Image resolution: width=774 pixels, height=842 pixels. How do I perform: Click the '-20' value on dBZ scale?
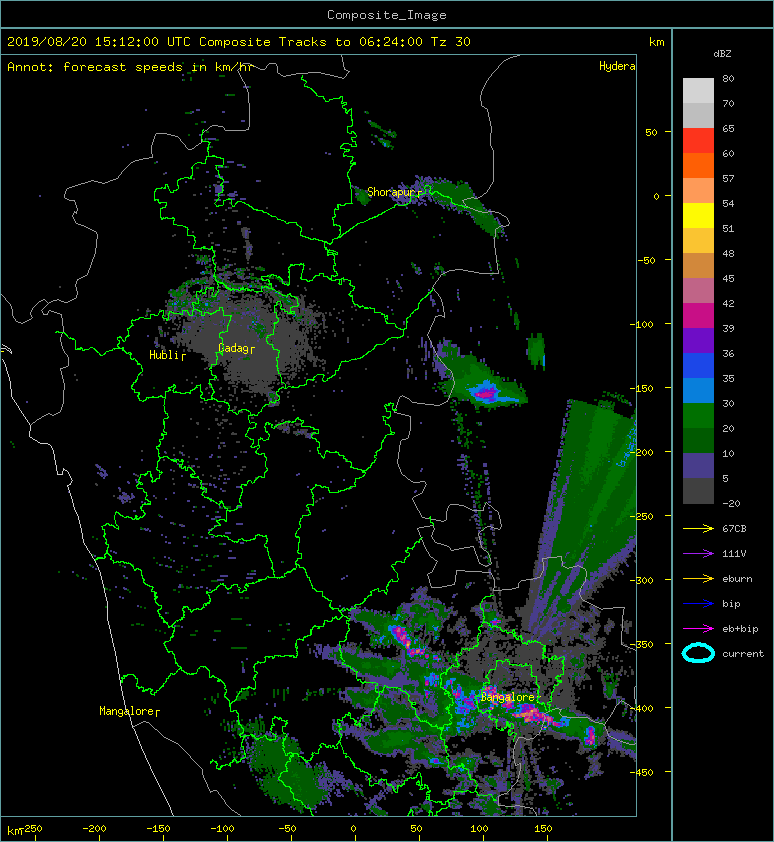731,504
